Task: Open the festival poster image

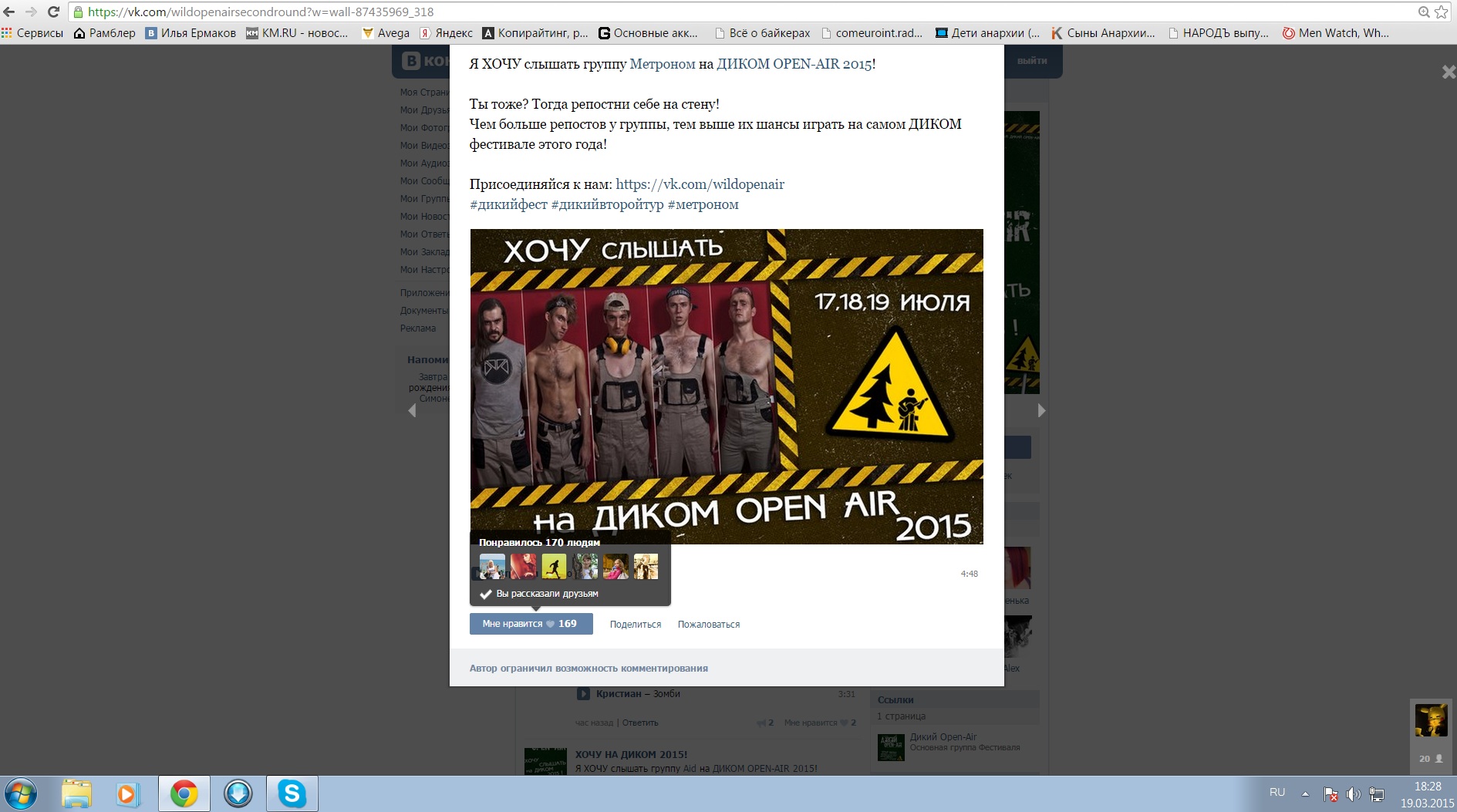Action: tap(727, 386)
